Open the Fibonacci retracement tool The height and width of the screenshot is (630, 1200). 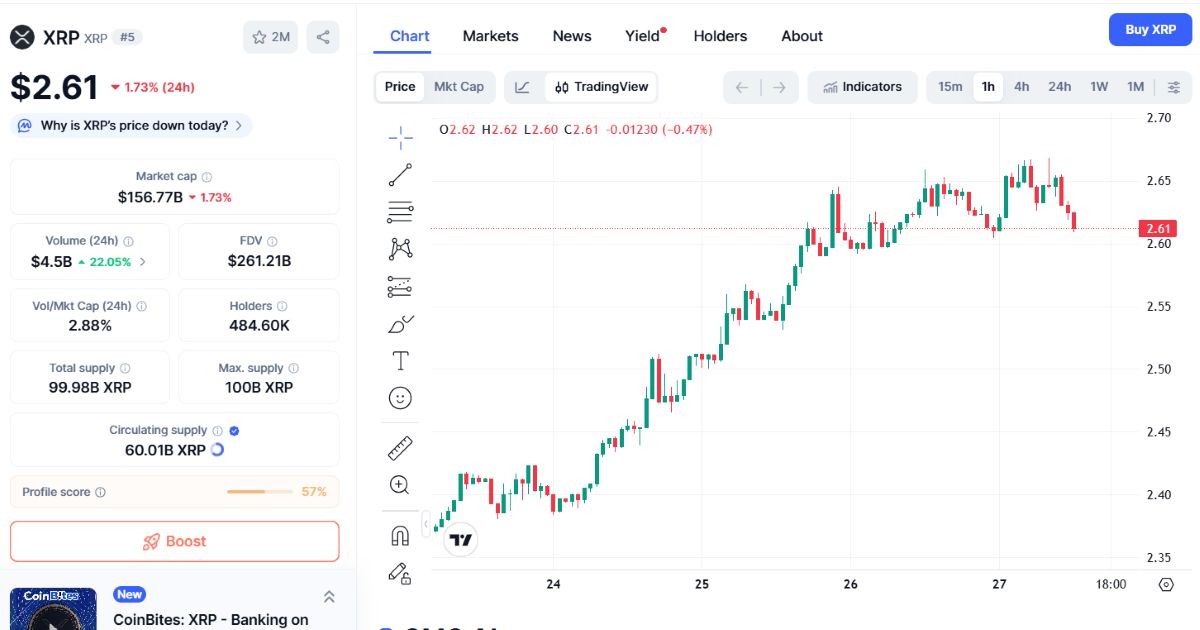(400, 212)
